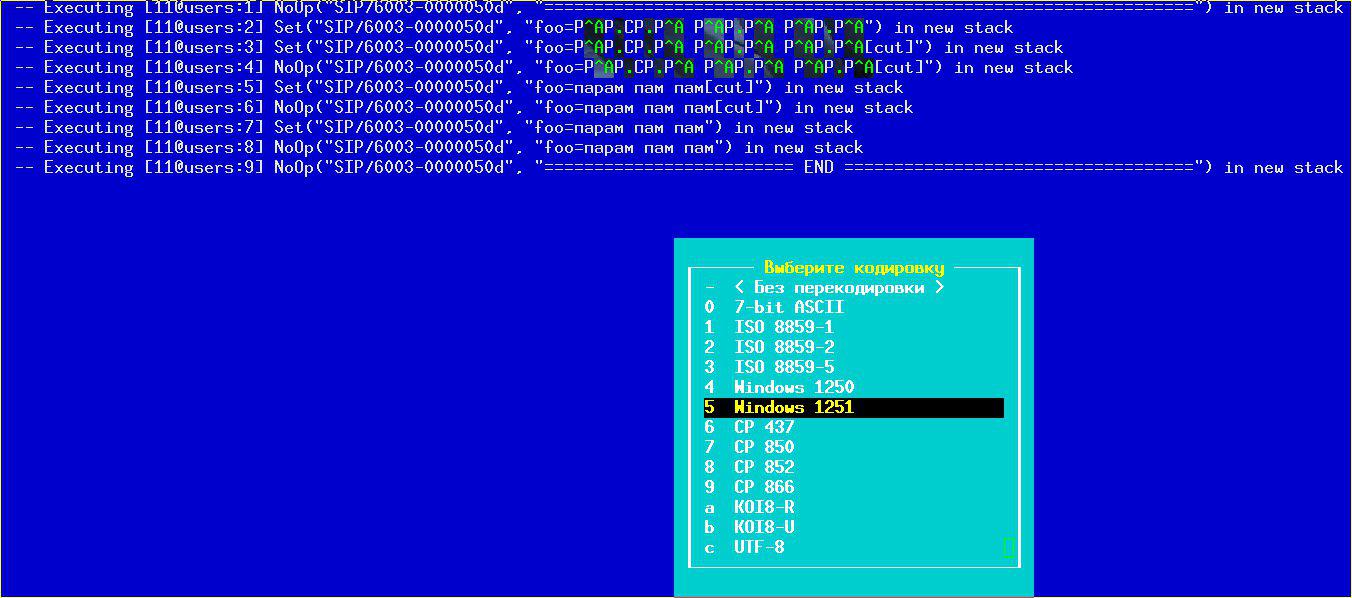Screen dimensions: 1352x598
Task: Select Windows 1250 encoding
Action: click(x=793, y=388)
